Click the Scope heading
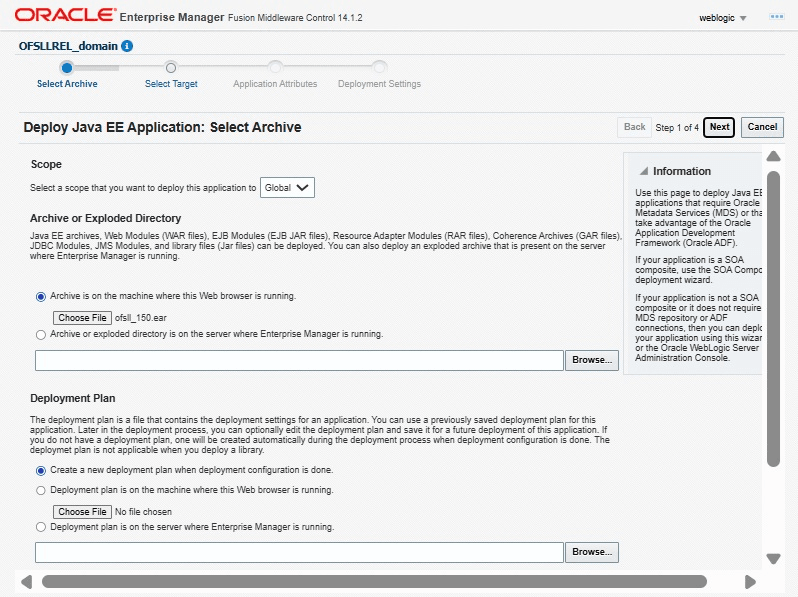This screenshot has height=597, width=798. [46, 164]
